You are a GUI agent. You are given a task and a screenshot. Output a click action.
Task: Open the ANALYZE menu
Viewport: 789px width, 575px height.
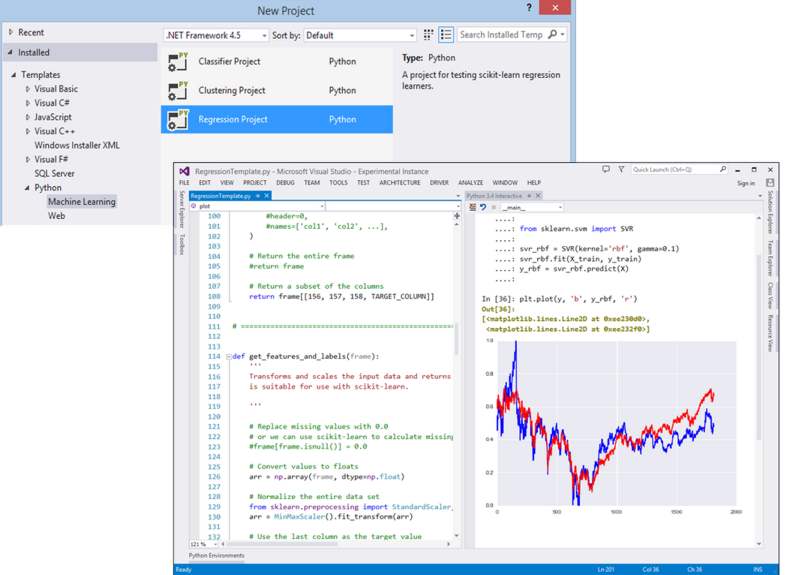pos(470,183)
